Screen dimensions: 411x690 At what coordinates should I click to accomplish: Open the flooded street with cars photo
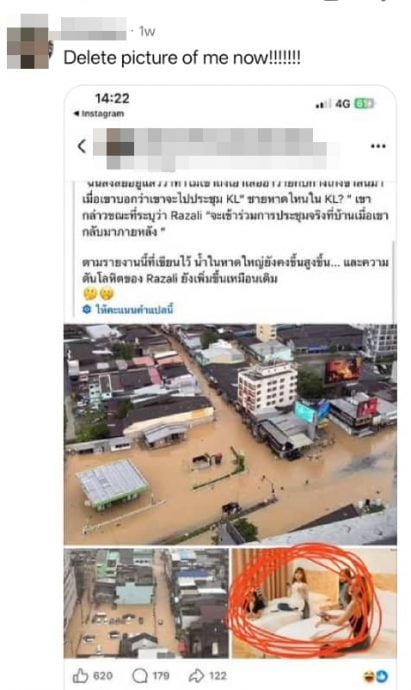pos(147,603)
